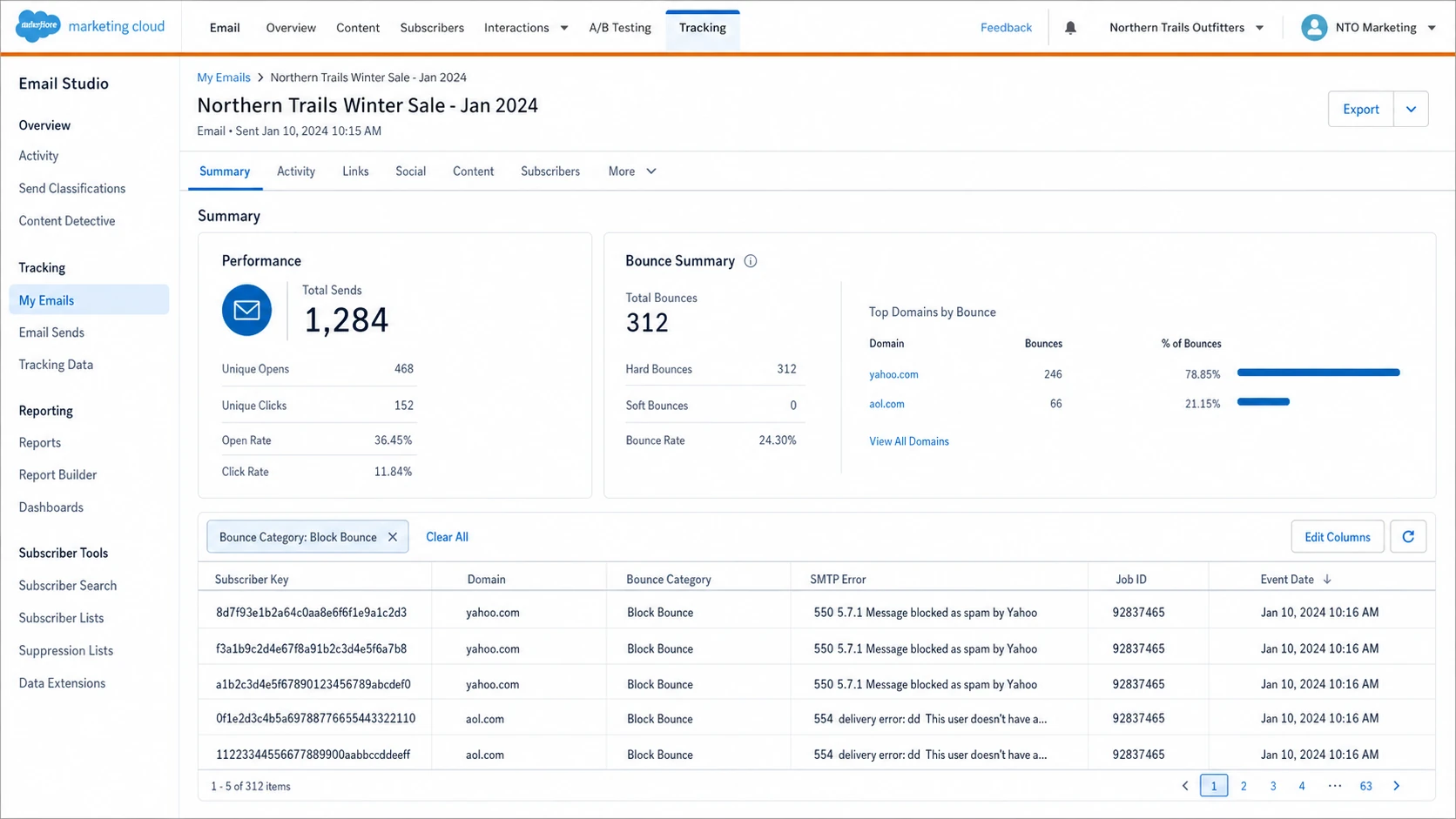The height and width of the screenshot is (819, 1456).
Task: Open Reports in the sidebar
Action: tap(40, 443)
